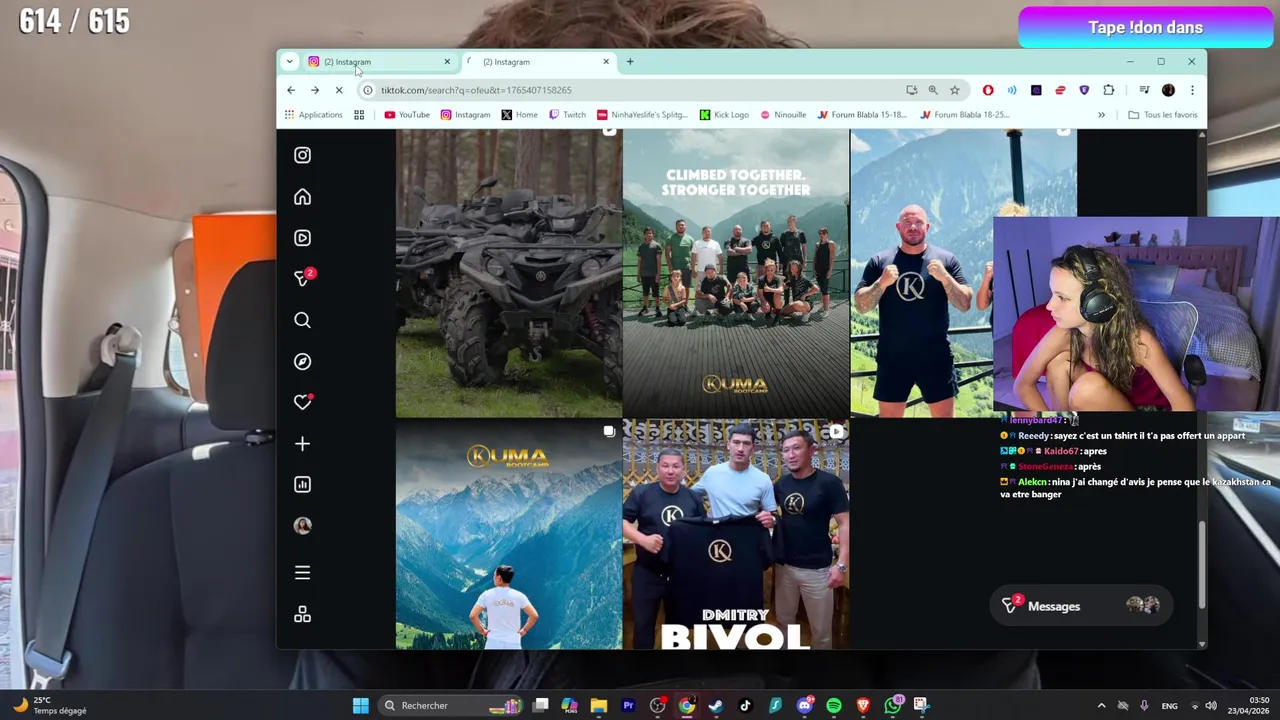Viewport: 1280px width, 720px height.
Task: Open the Opera-style red extension icon
Action: point(988,90)
